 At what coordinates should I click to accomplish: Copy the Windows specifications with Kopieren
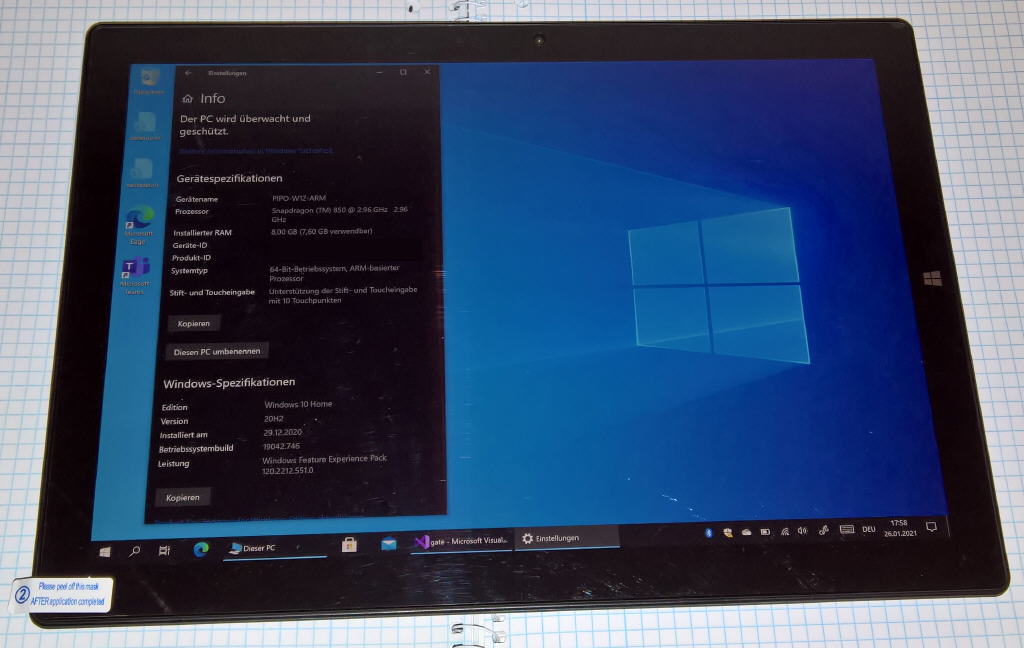[x=183, y=497]
